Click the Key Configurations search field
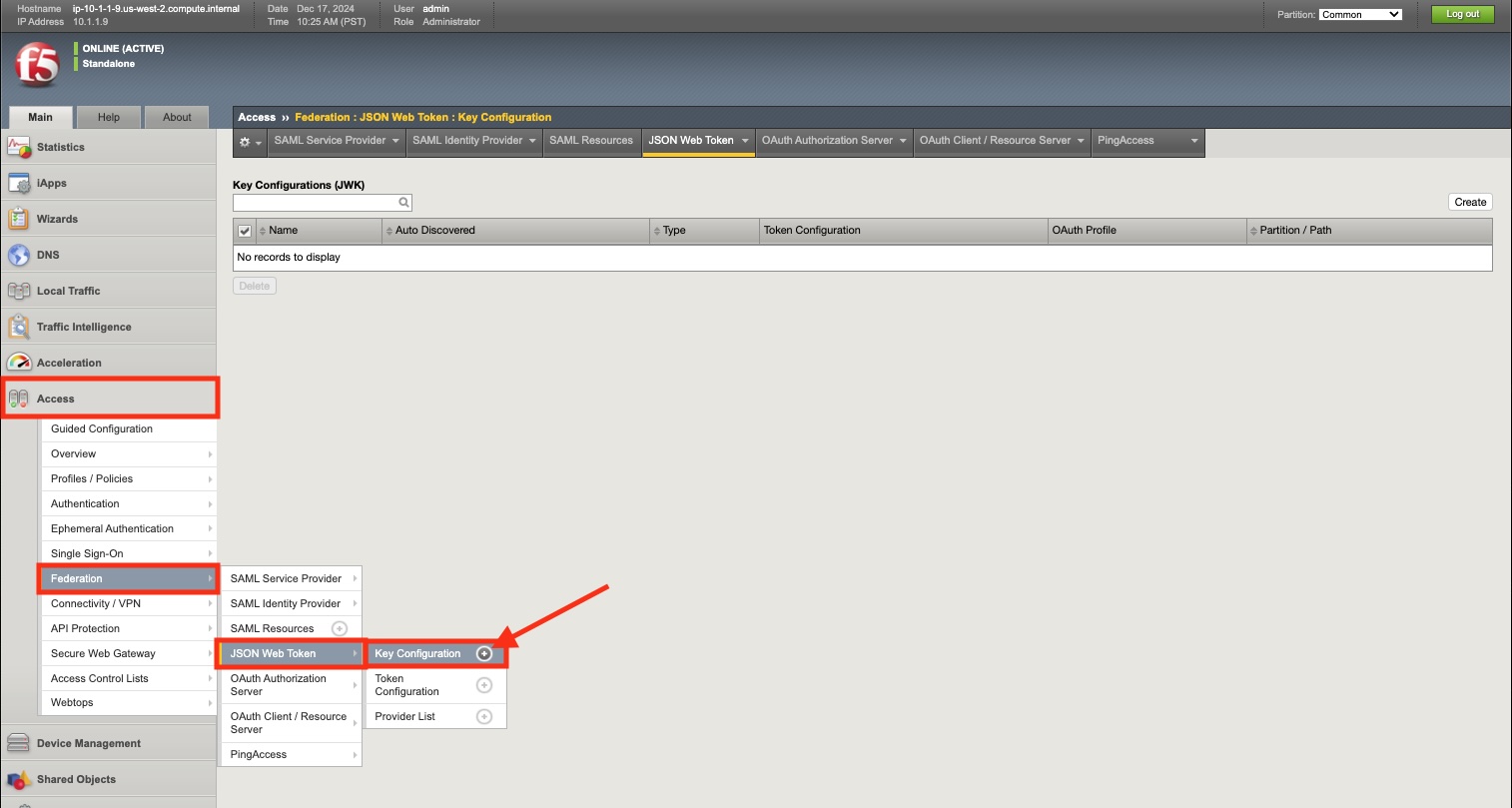The height and width of the screenshot is (808, 1512). (x=323, y=202)
